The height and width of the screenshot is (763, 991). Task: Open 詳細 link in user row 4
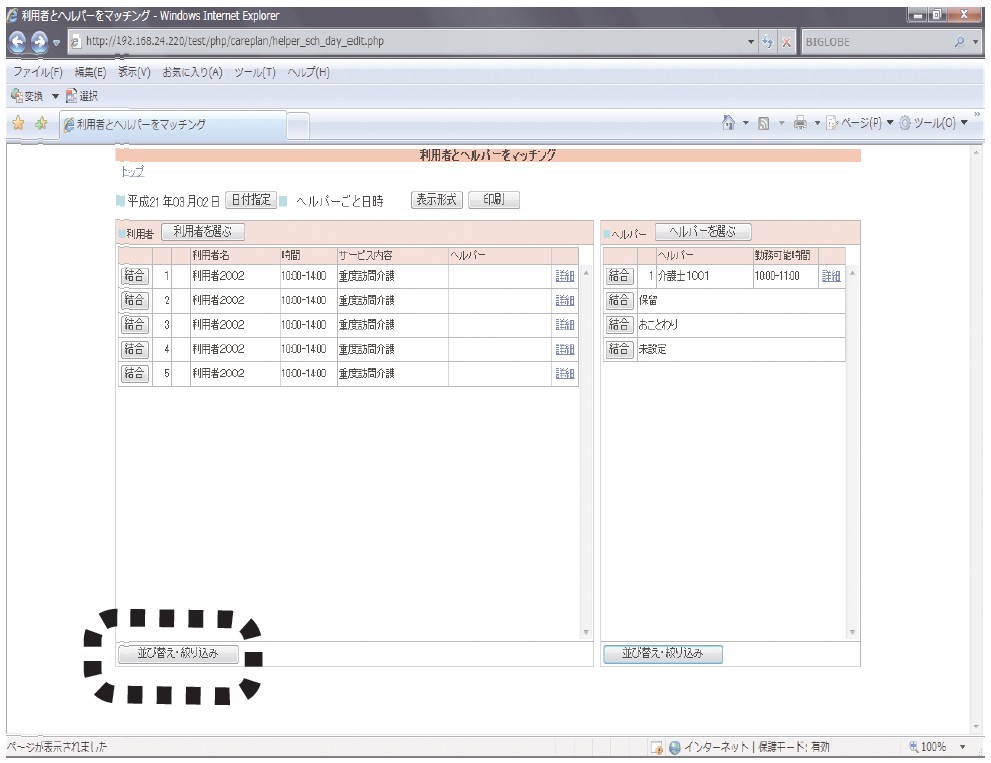(565, 350)
